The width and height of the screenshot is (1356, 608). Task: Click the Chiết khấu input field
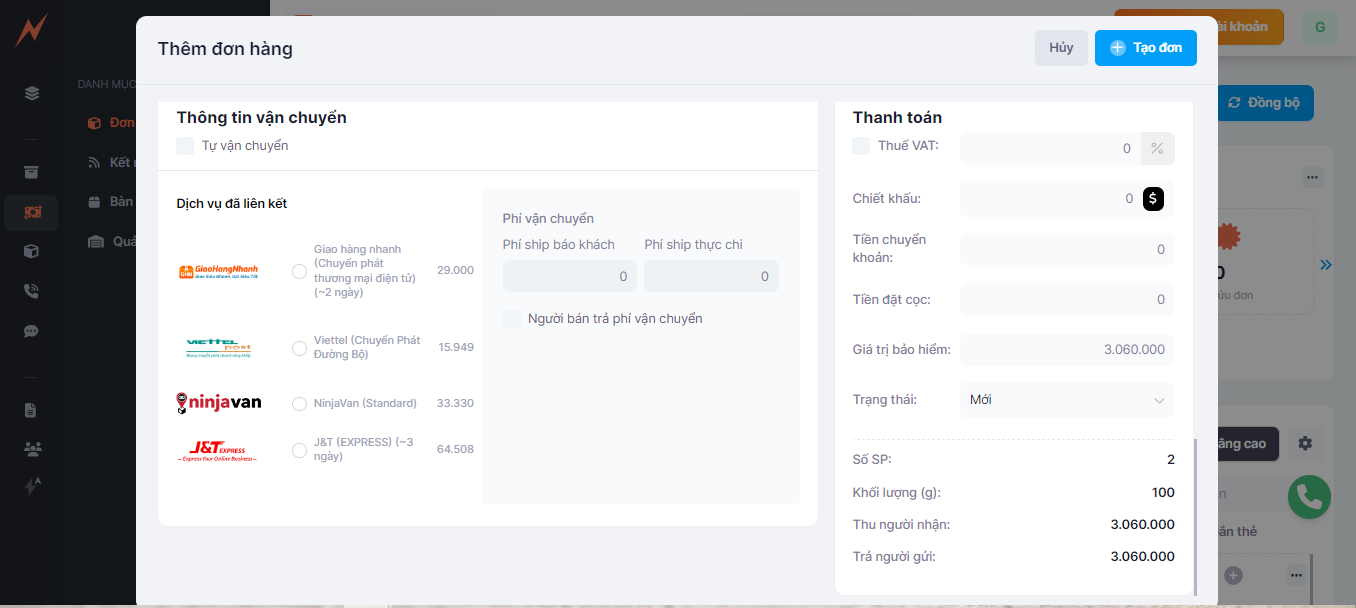[1049, 199]
